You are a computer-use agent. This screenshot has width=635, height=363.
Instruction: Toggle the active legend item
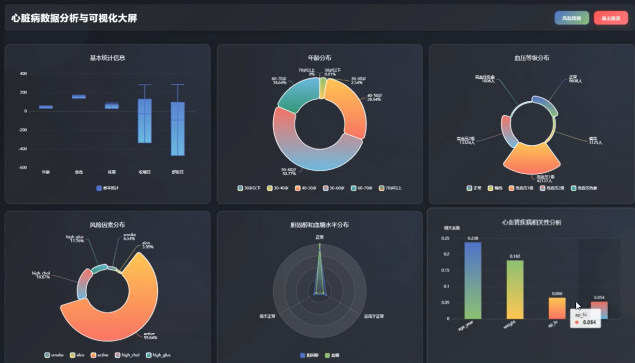tap(100, 355)
